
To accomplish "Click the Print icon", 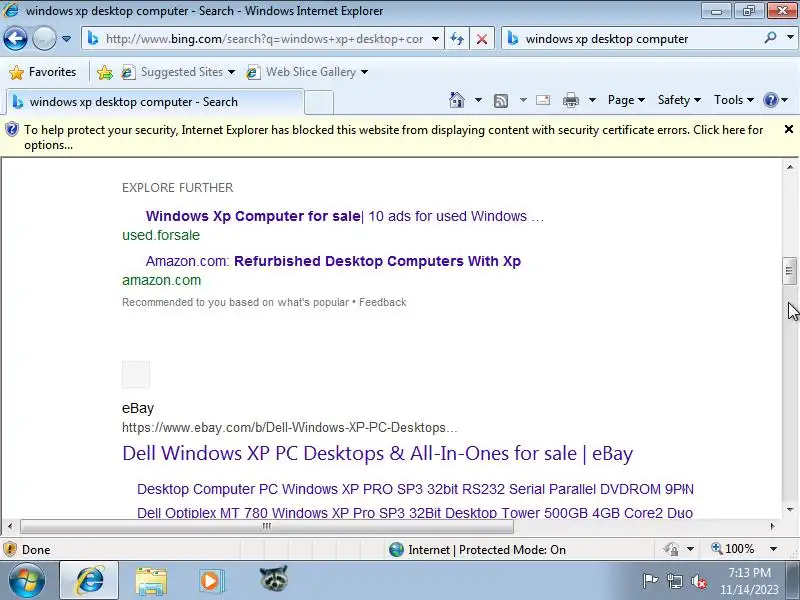I will (570, 100).
